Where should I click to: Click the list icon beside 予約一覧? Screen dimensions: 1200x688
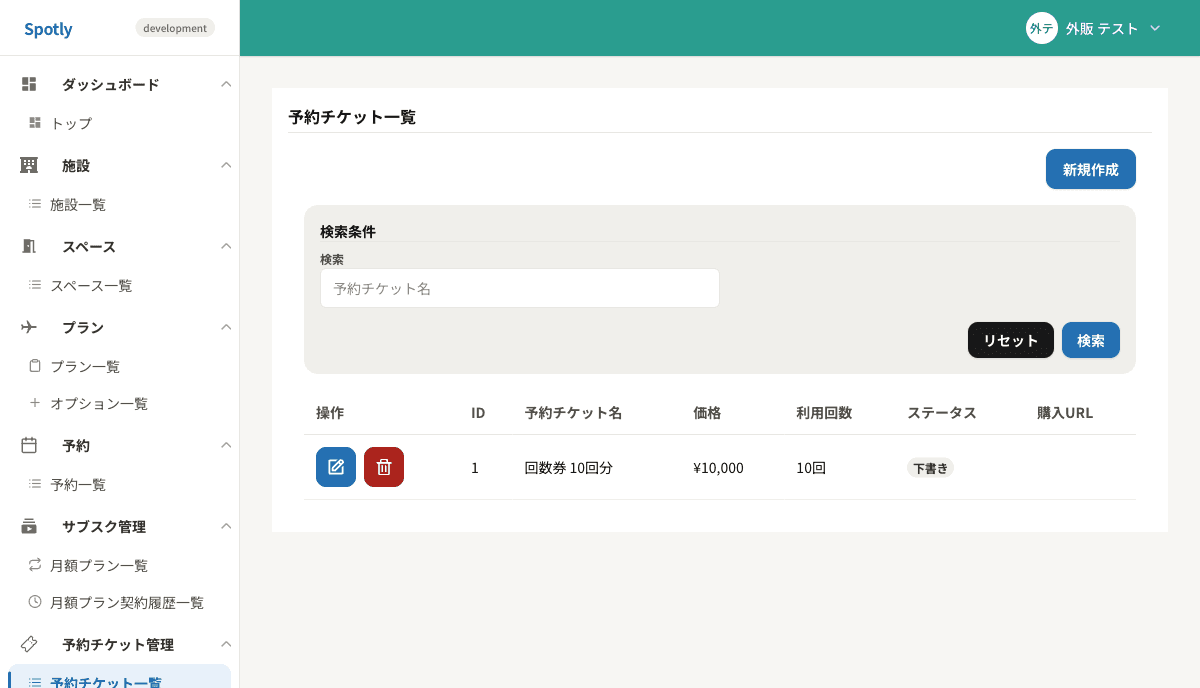[35, 484]
